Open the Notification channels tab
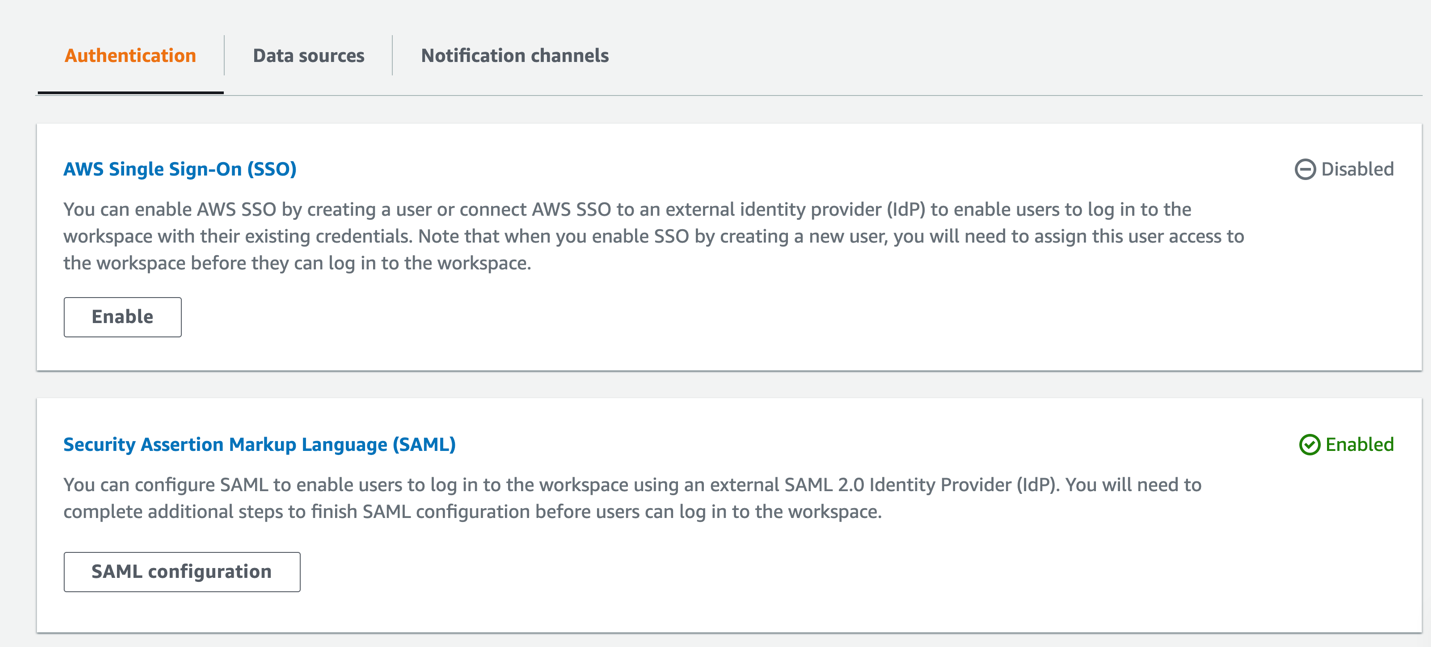This screenshot has width=1431, height=647. tap(514, 56)
